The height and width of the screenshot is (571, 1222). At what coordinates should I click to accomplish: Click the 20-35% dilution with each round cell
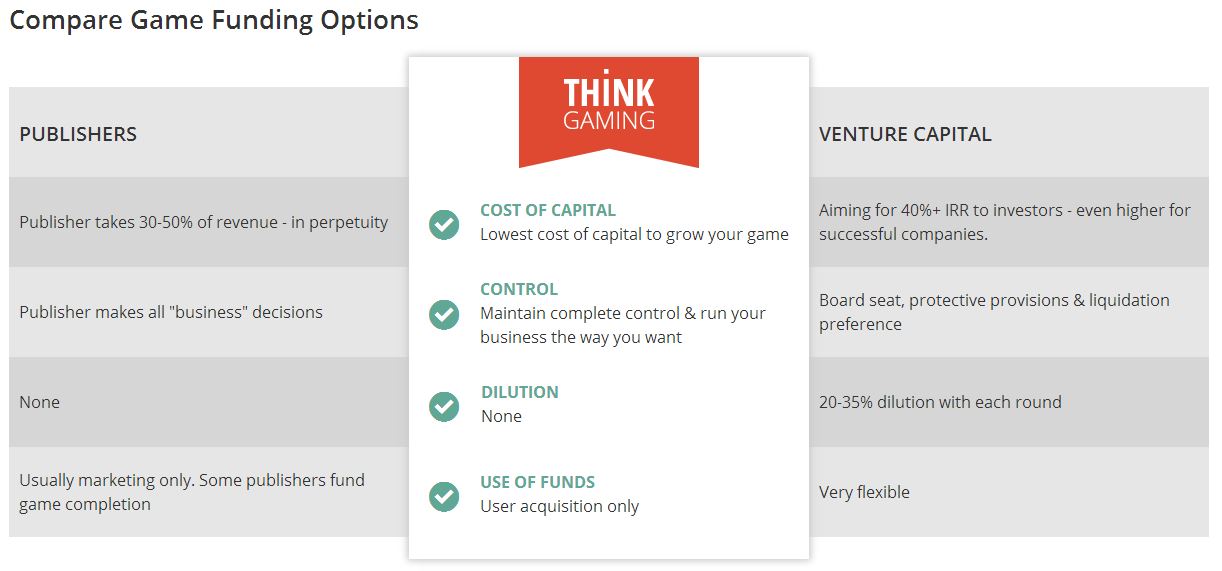(1009, 402)
